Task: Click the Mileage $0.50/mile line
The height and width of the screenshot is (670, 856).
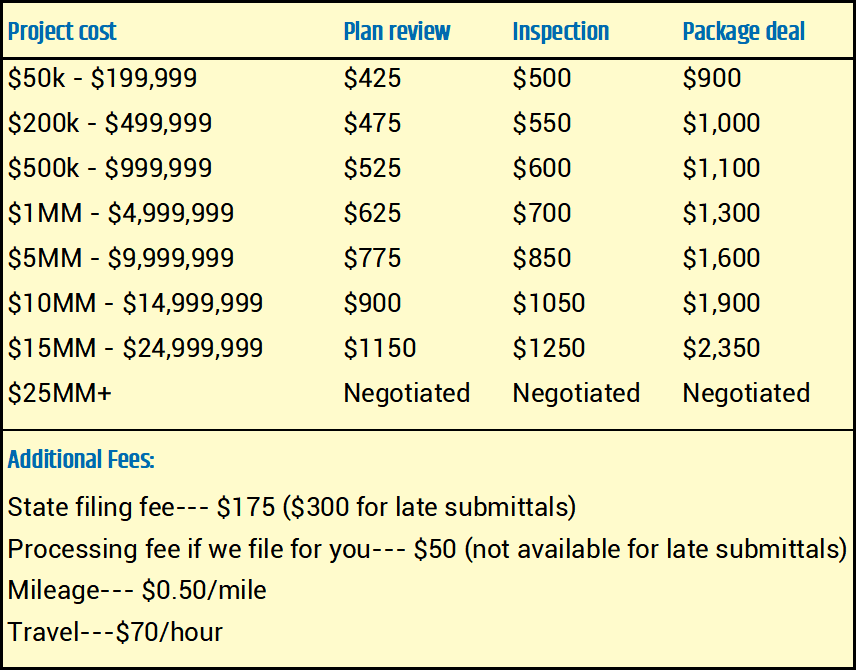Action: (137, 590)
